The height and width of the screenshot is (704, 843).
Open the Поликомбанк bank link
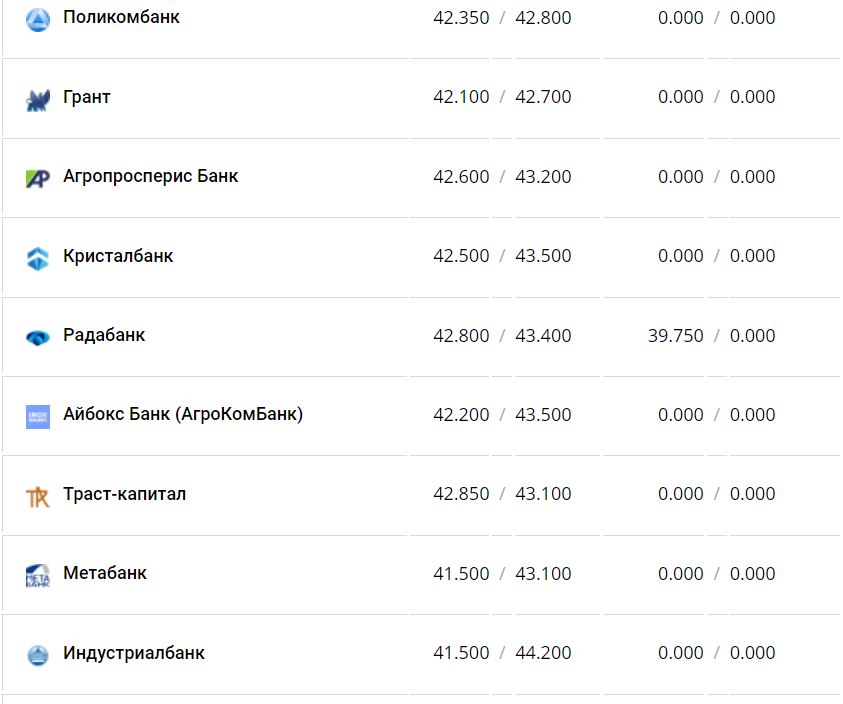[121, 17]
